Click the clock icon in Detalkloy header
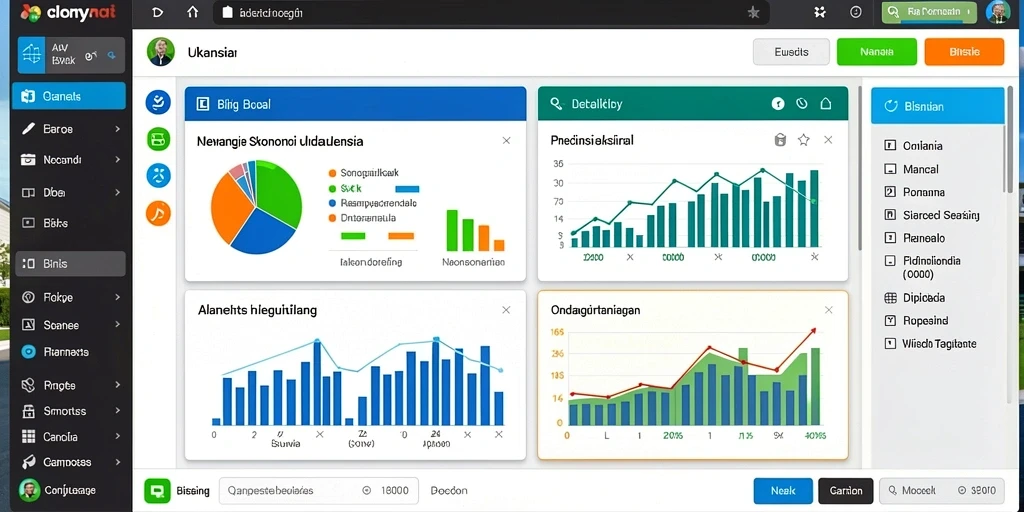Viewport: 1024px width, 512px height. (802, 103)
